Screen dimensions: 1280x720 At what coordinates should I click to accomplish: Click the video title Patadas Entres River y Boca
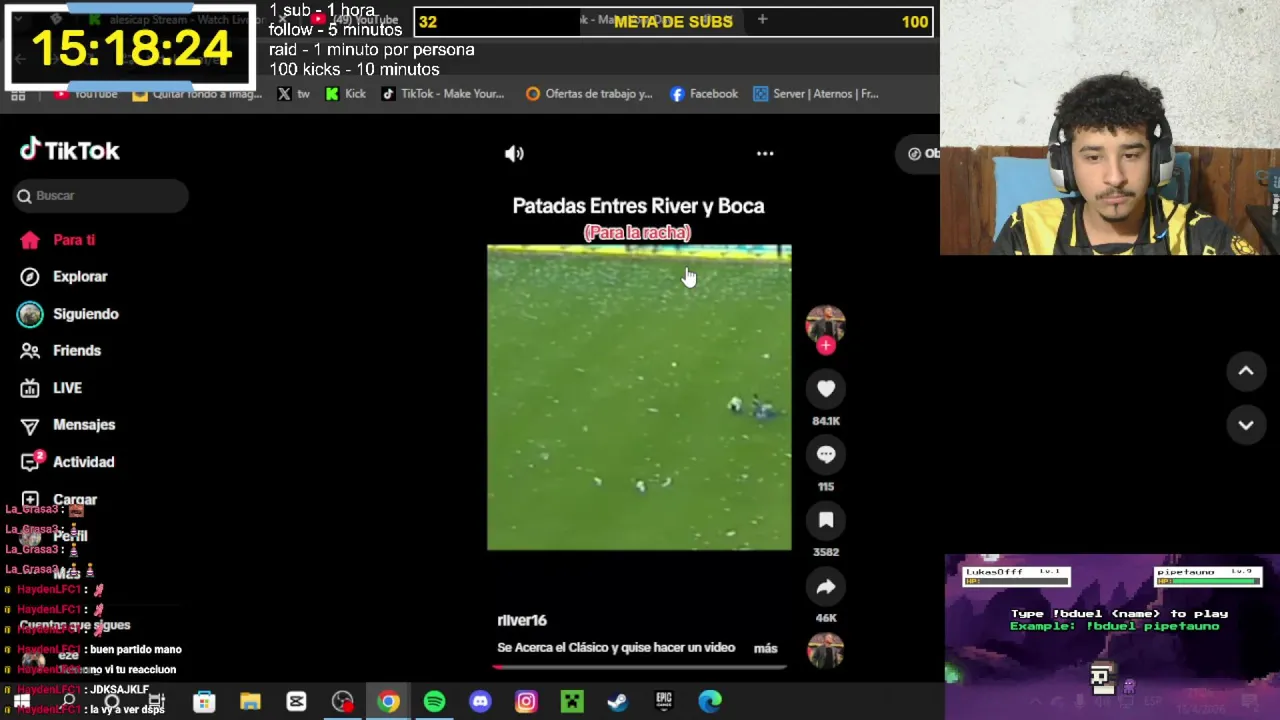638,206
